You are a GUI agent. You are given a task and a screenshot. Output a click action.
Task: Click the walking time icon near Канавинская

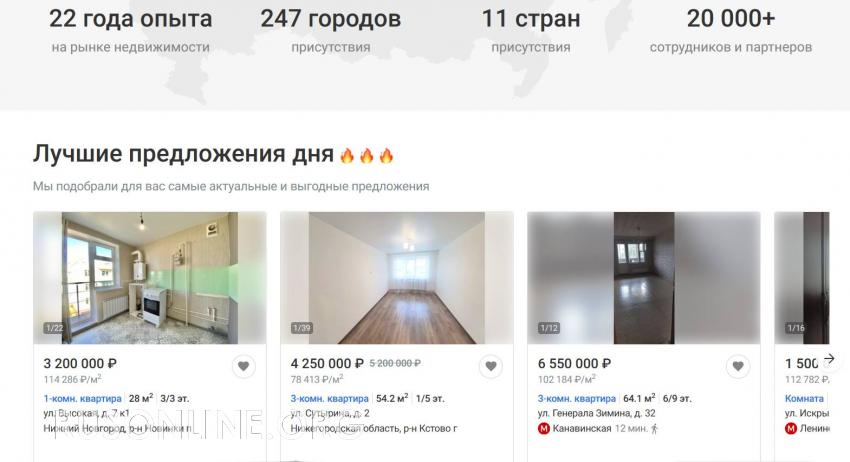click(x=654, y=428)
